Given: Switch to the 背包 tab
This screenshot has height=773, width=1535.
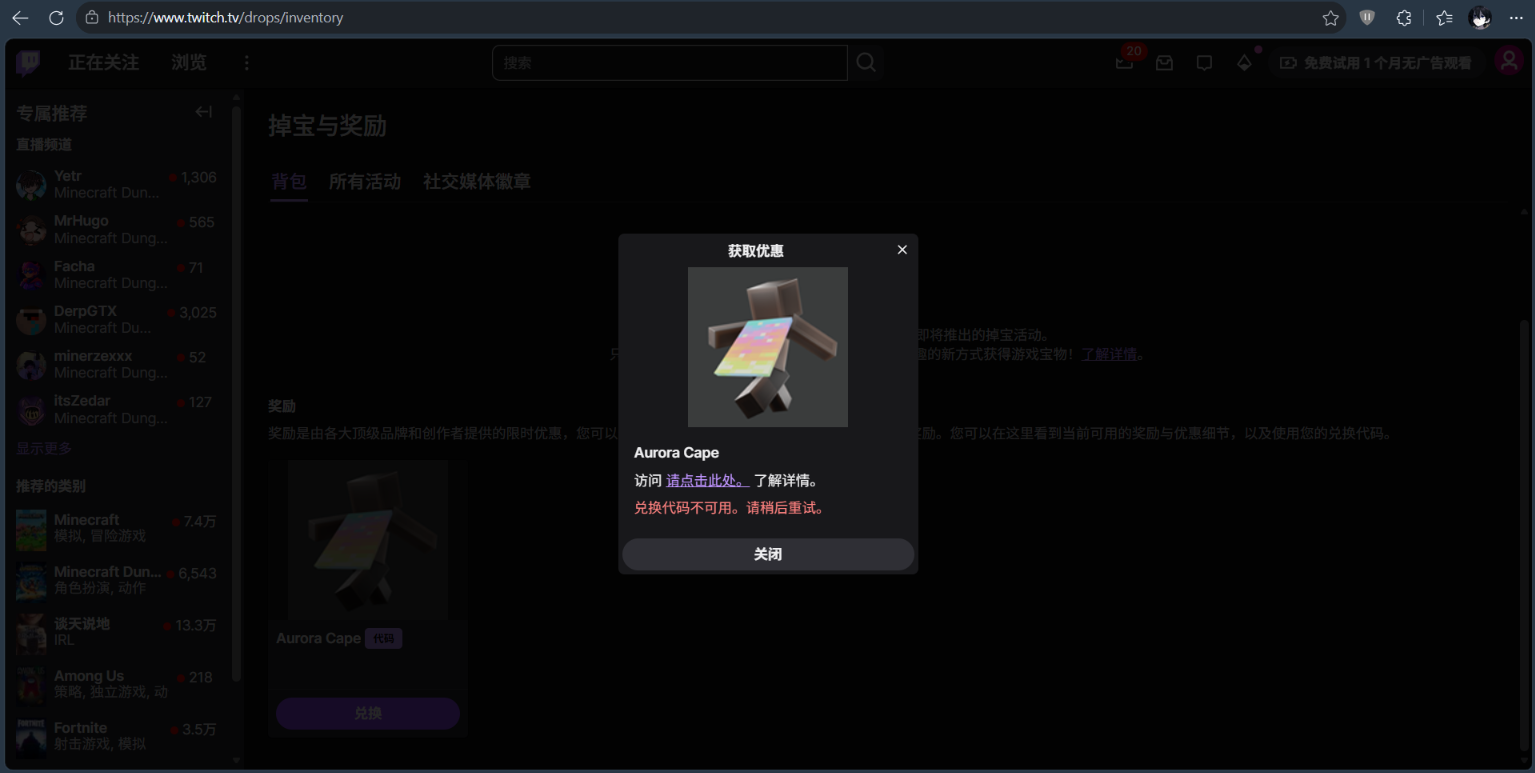Looking at the screenshot, I should coord(289,182).
